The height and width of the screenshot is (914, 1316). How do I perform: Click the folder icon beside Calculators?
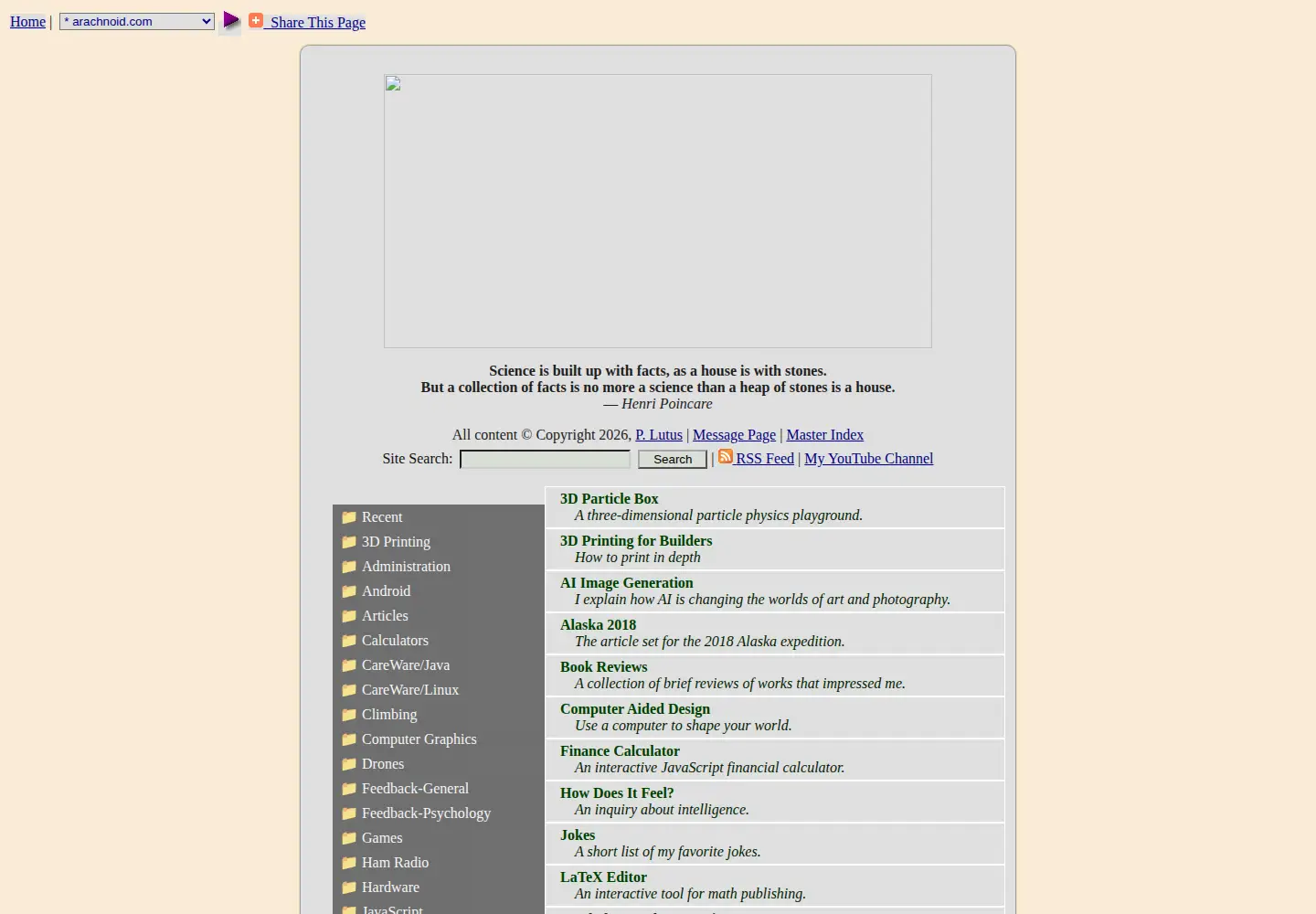tap(349, 641)
